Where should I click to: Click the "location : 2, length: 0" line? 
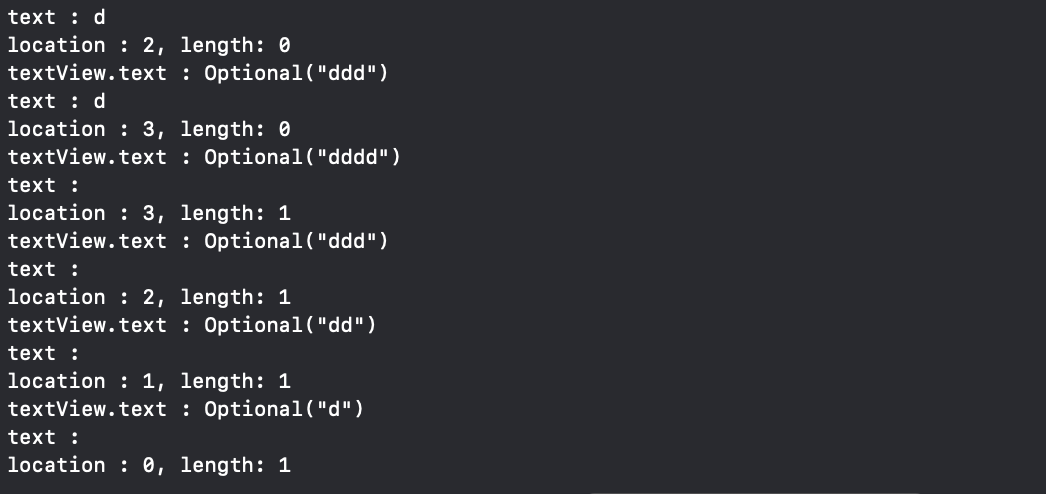pyautogui.click(x=149, y=45)
